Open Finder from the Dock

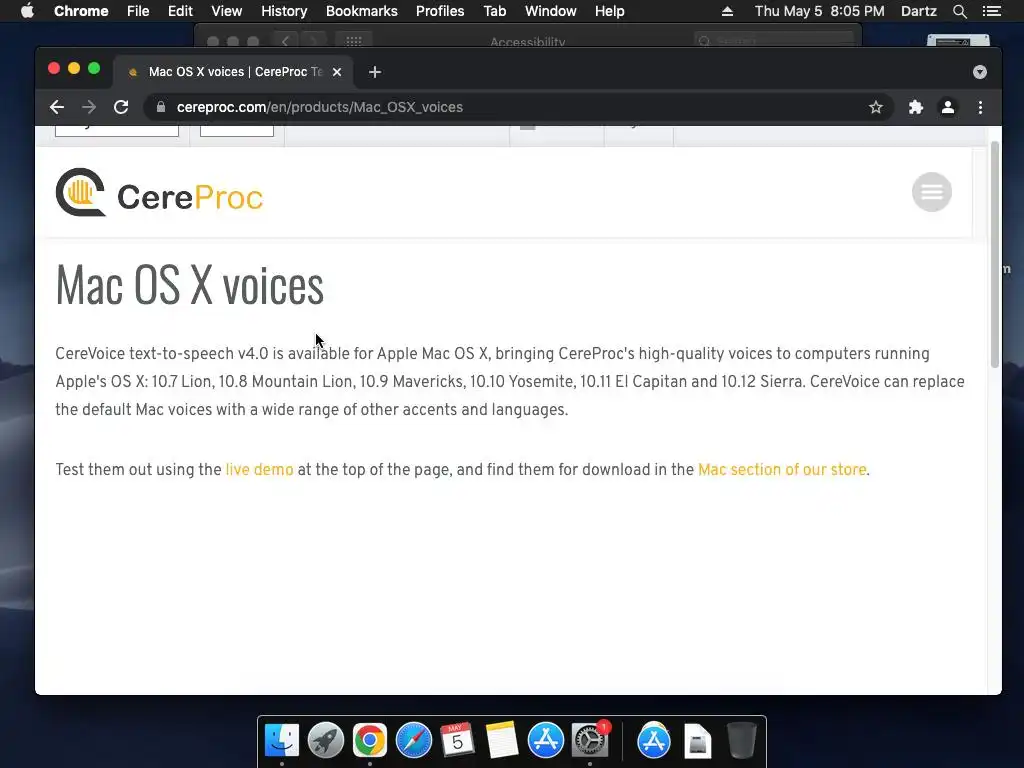282,740
